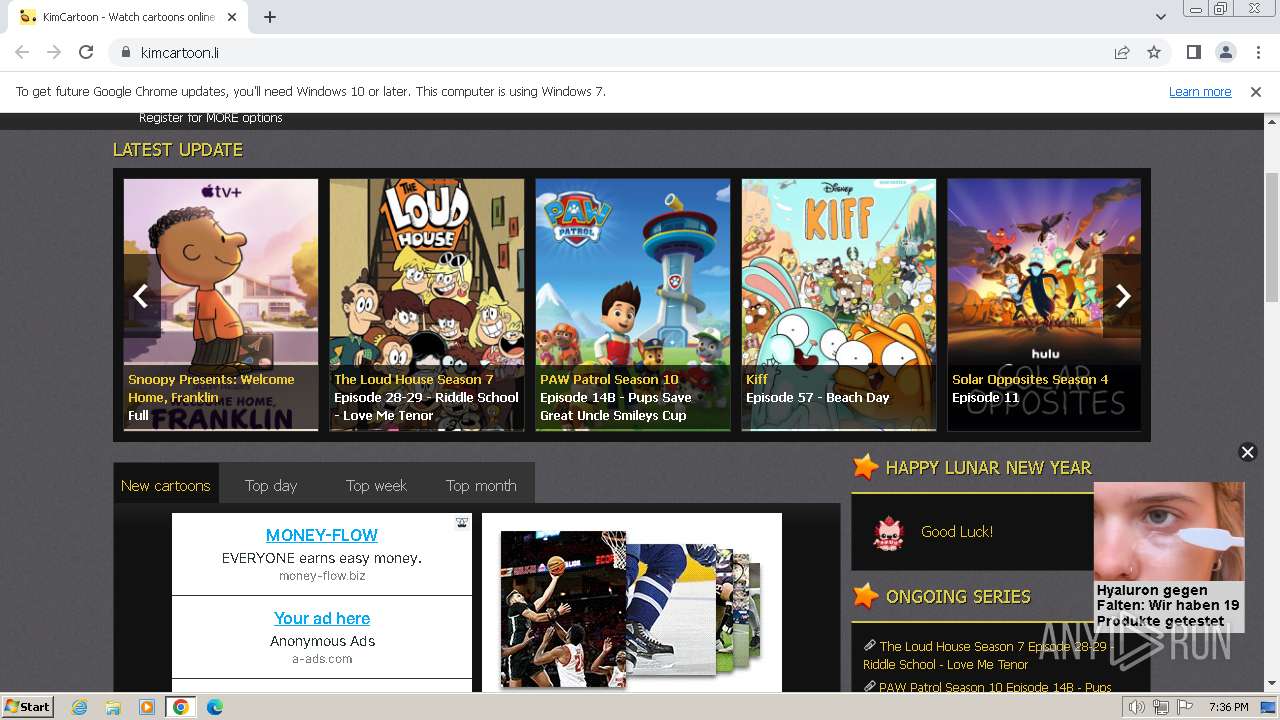Reload the kimcartoon page

point(86,52)
